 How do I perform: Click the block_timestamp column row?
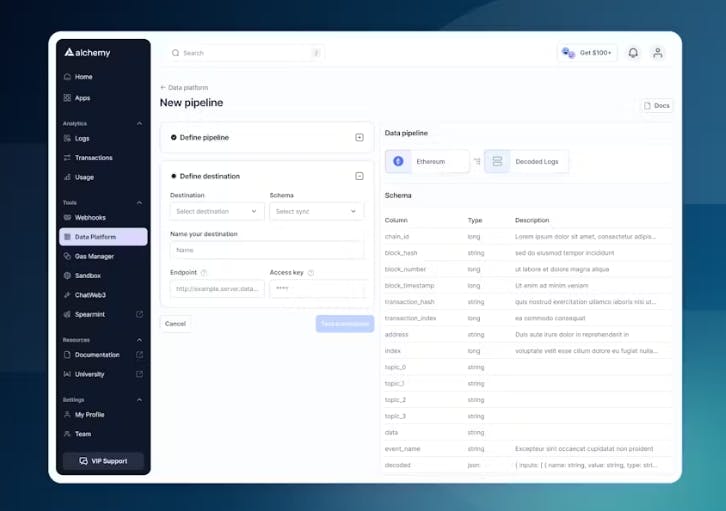[528, 286]
